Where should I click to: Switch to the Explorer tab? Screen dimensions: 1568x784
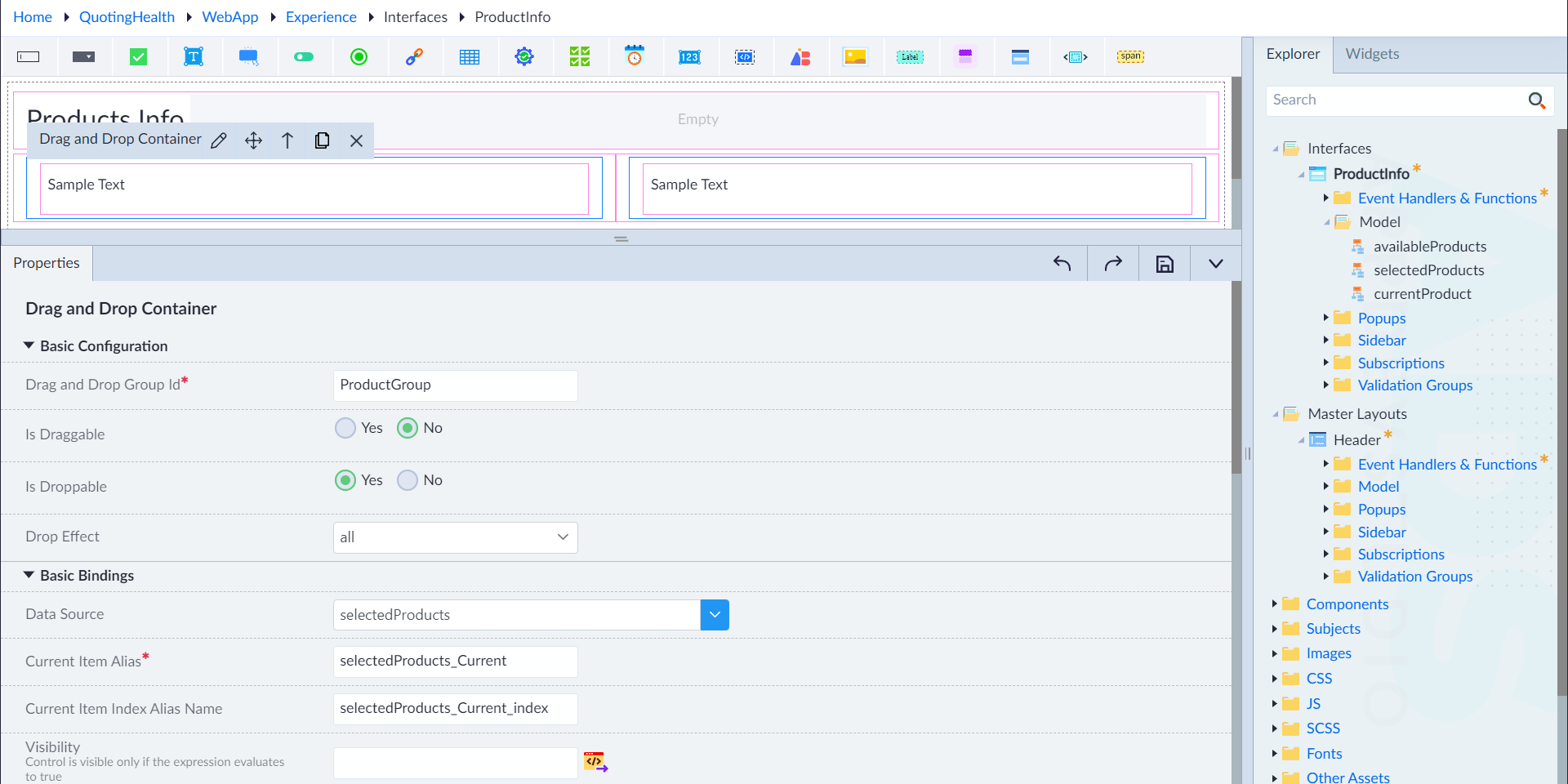point(1293,54)
